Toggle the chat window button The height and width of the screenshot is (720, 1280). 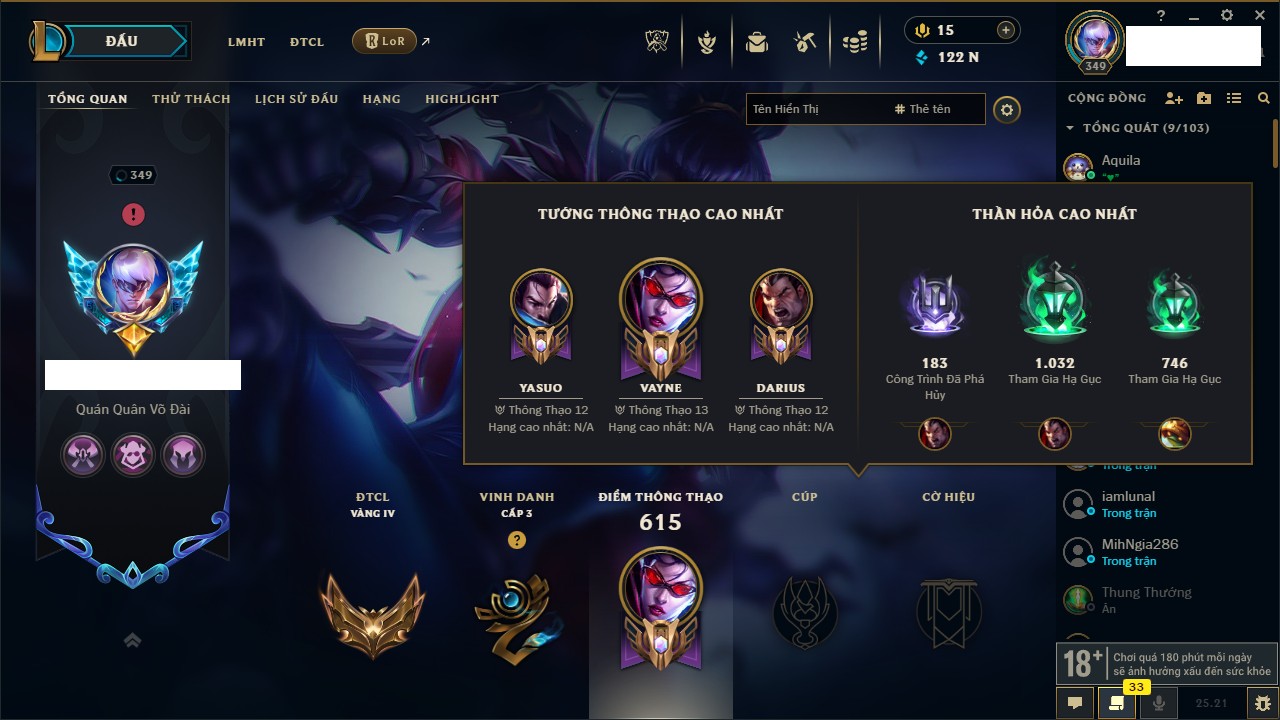coord(1075,703)
